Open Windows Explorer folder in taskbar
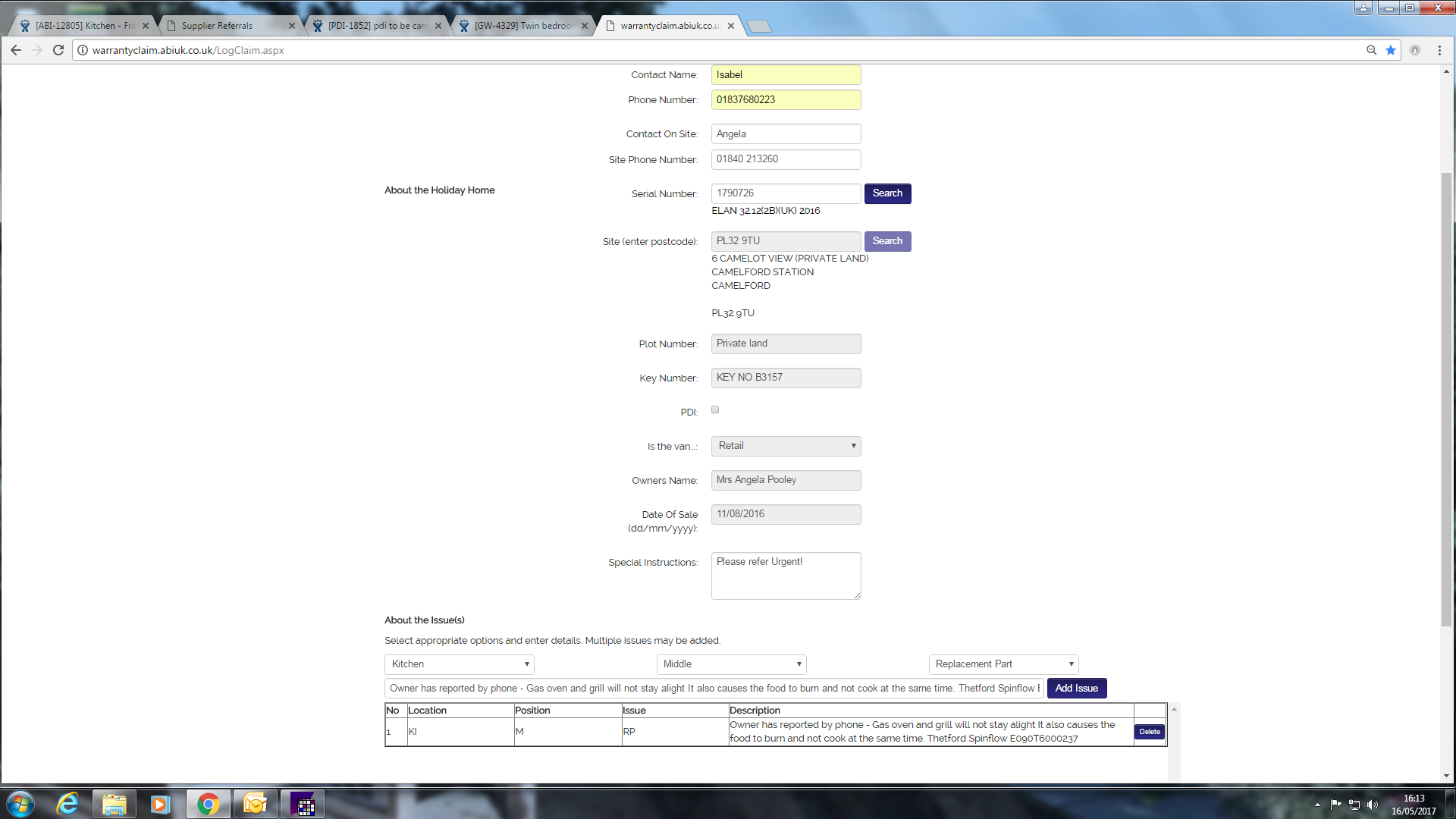This screenshot has width=1456, height=819. coord(115,804)
